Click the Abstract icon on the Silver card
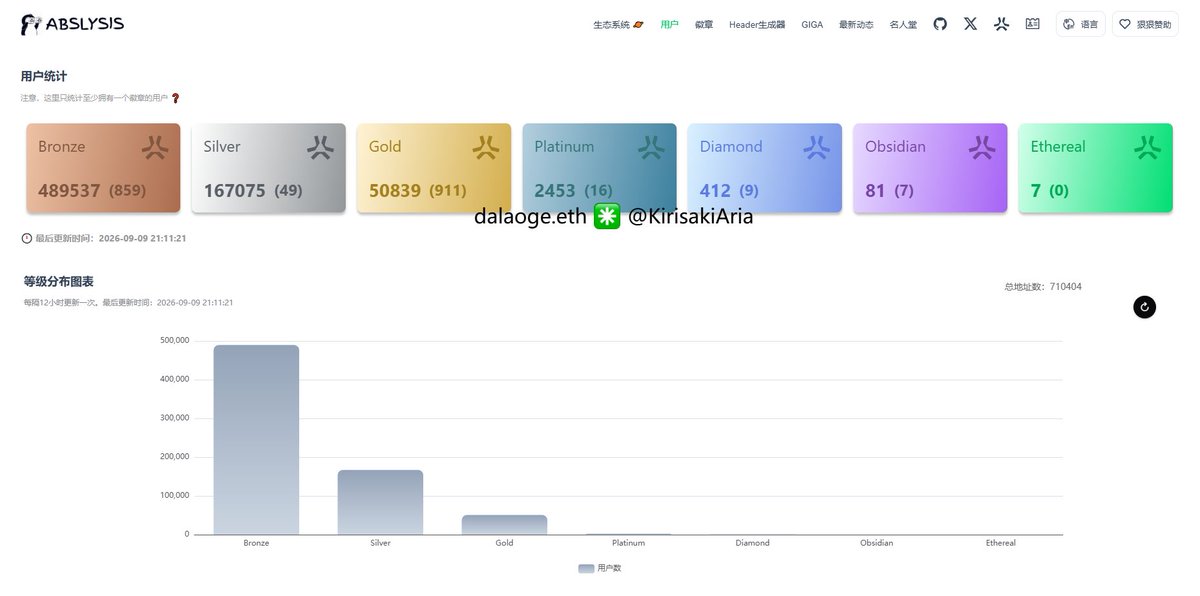 [320, 148]
